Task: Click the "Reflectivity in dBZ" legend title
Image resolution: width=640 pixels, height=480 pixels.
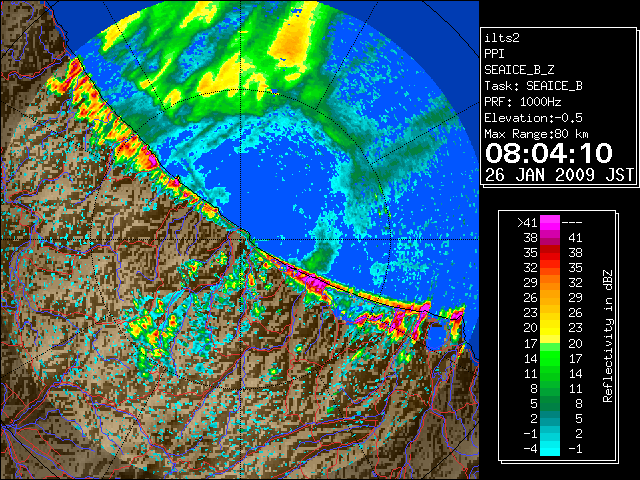Action: 608,336
